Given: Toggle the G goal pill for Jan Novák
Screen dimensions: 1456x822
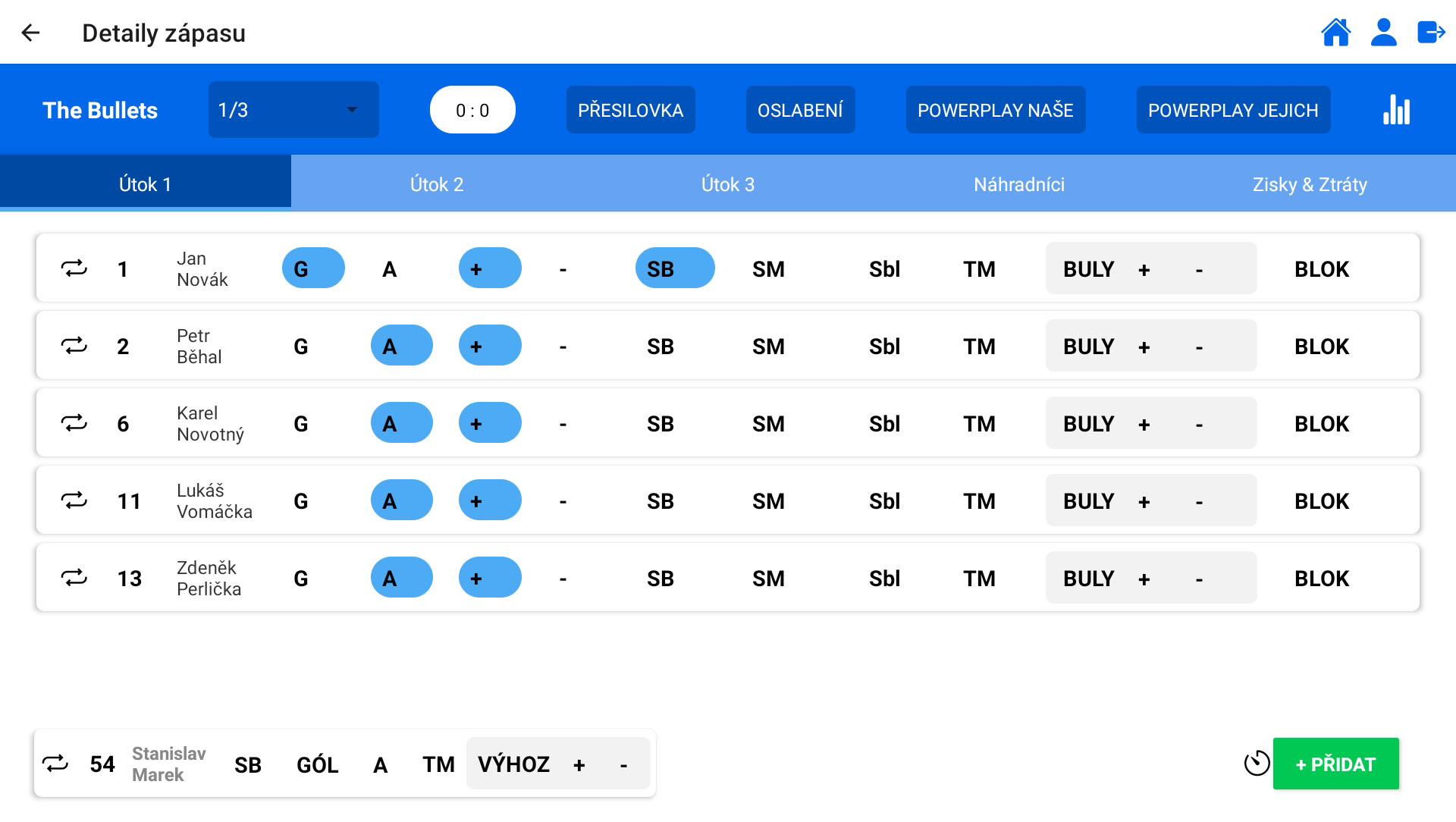Looking at the screenshot, I should pos(313,268).
